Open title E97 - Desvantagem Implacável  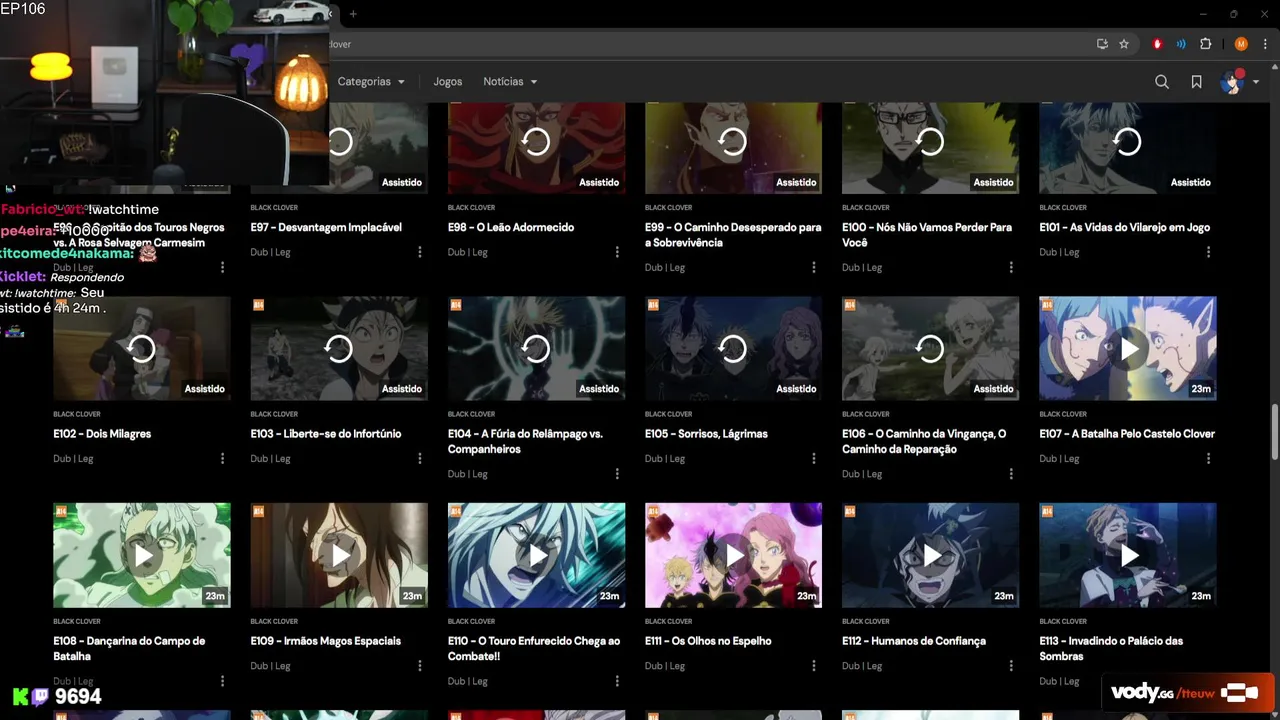click(x=326, y=227)
